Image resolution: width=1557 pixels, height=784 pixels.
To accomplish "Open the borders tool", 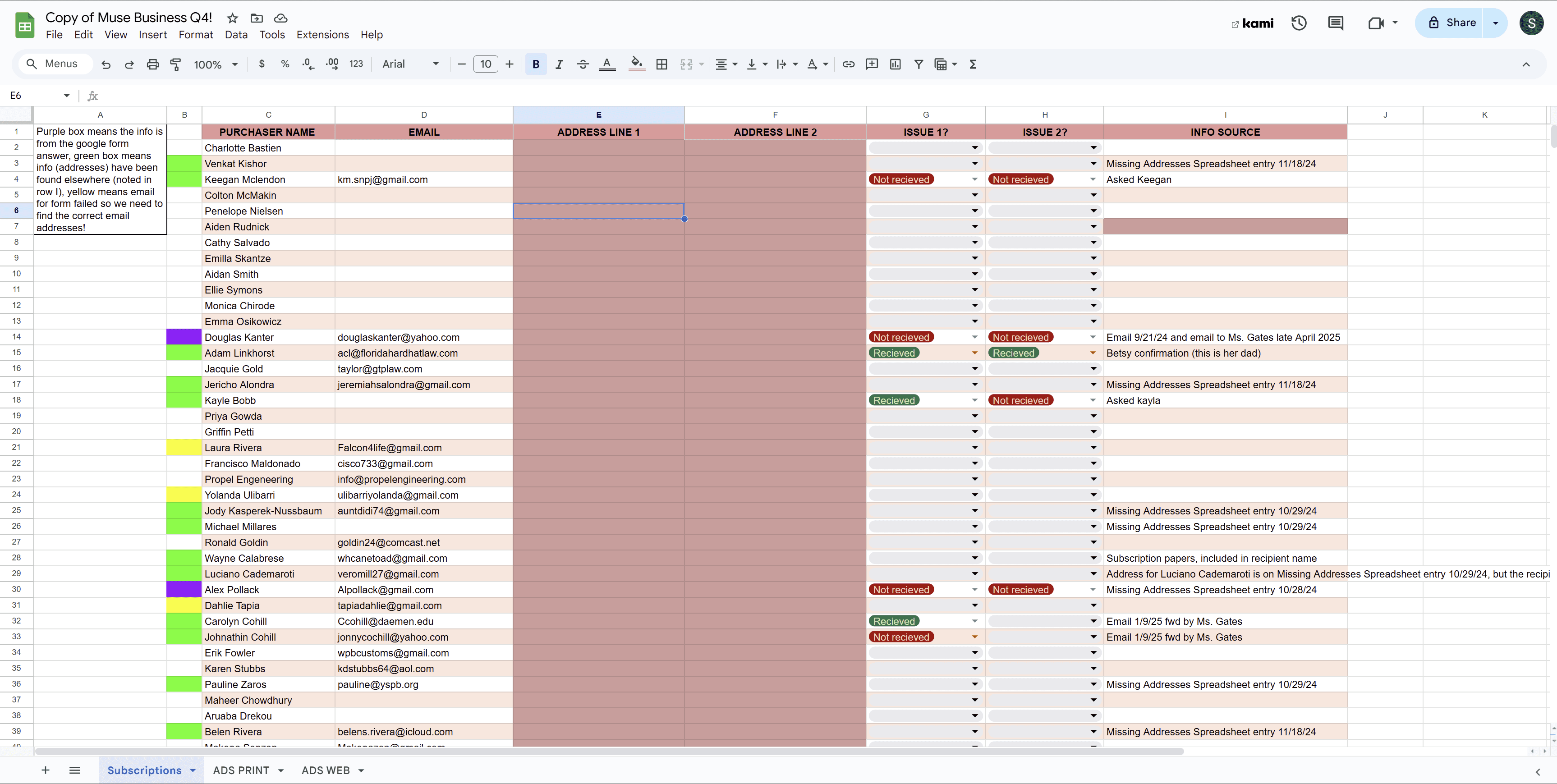I will [x=662, y=64].
